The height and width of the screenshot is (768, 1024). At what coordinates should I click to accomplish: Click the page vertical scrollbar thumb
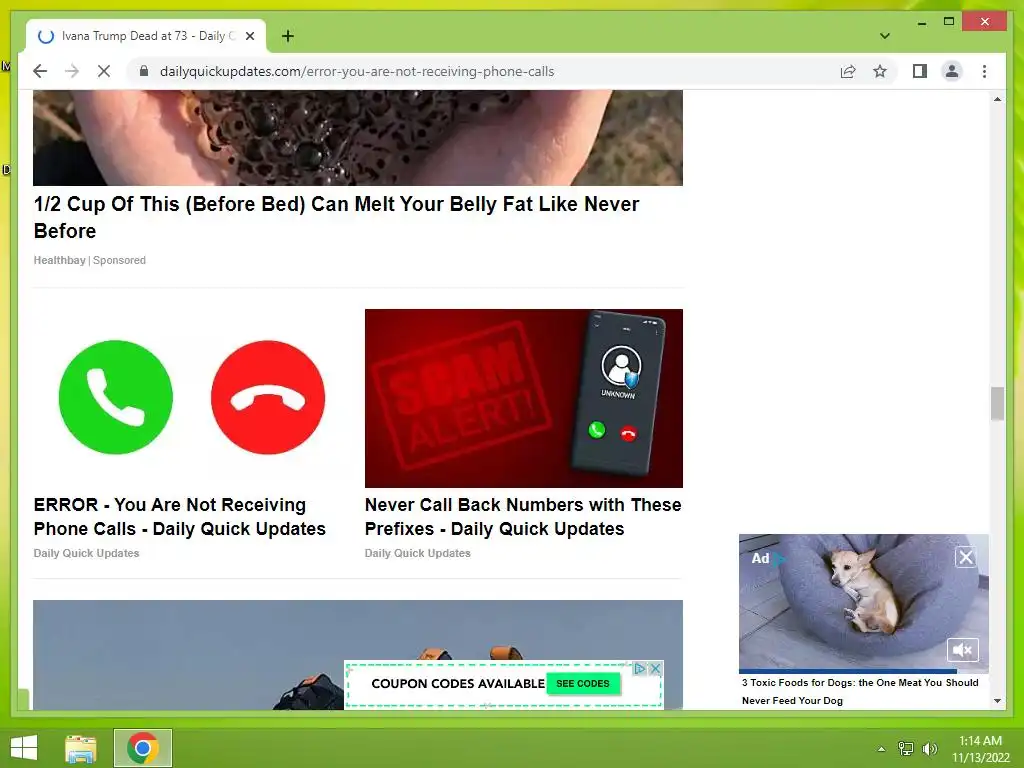pos(997,404)
